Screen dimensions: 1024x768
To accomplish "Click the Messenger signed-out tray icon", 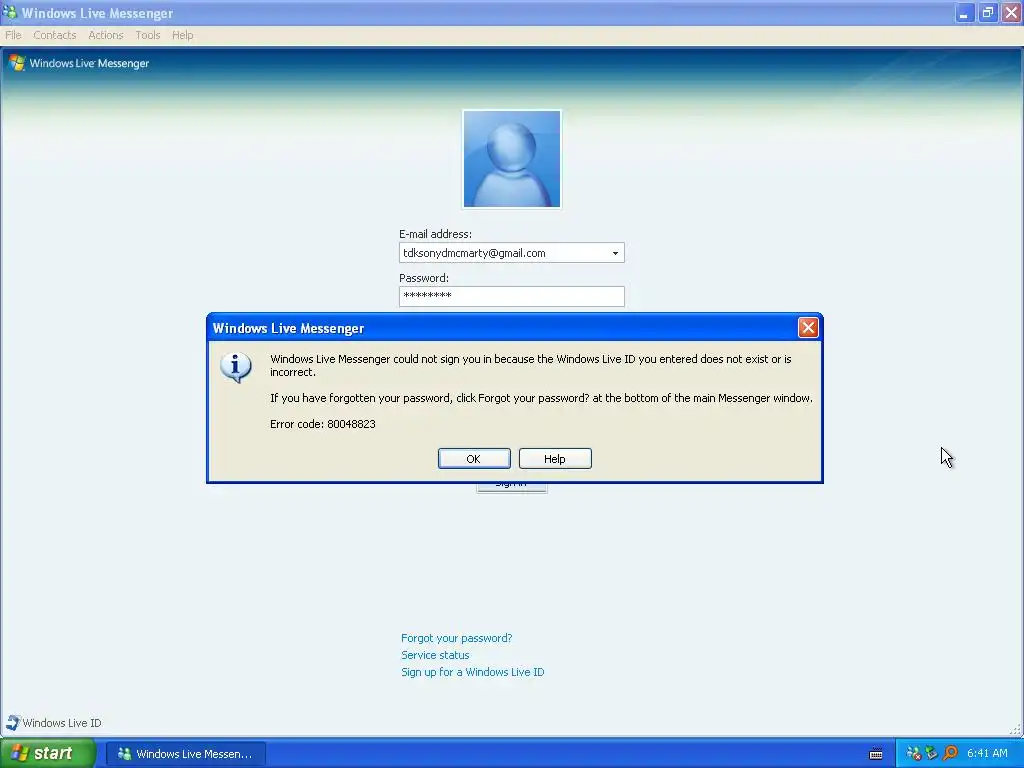I will (x=914, y=754).
